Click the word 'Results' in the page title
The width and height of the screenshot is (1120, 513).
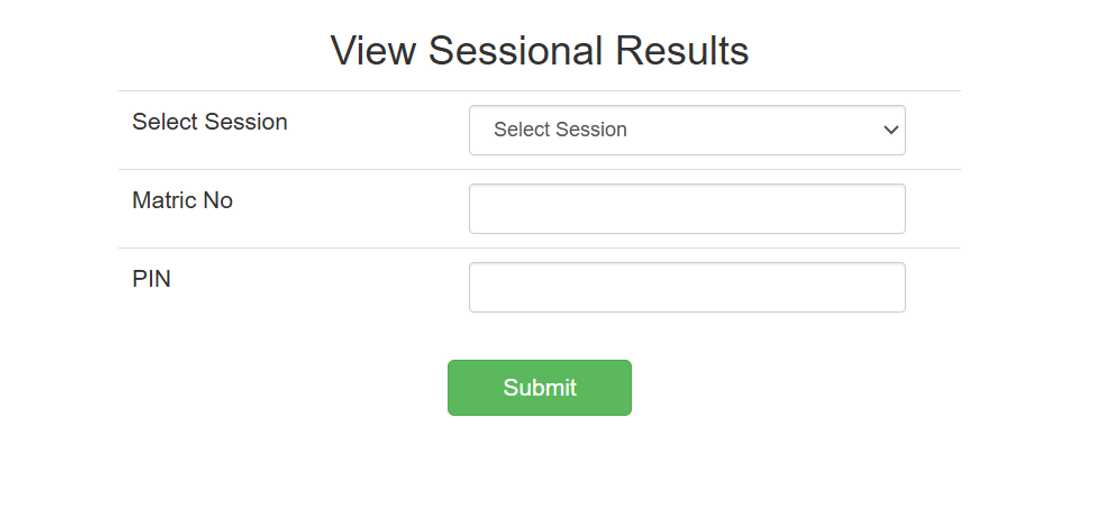click(x=681, y=50)
